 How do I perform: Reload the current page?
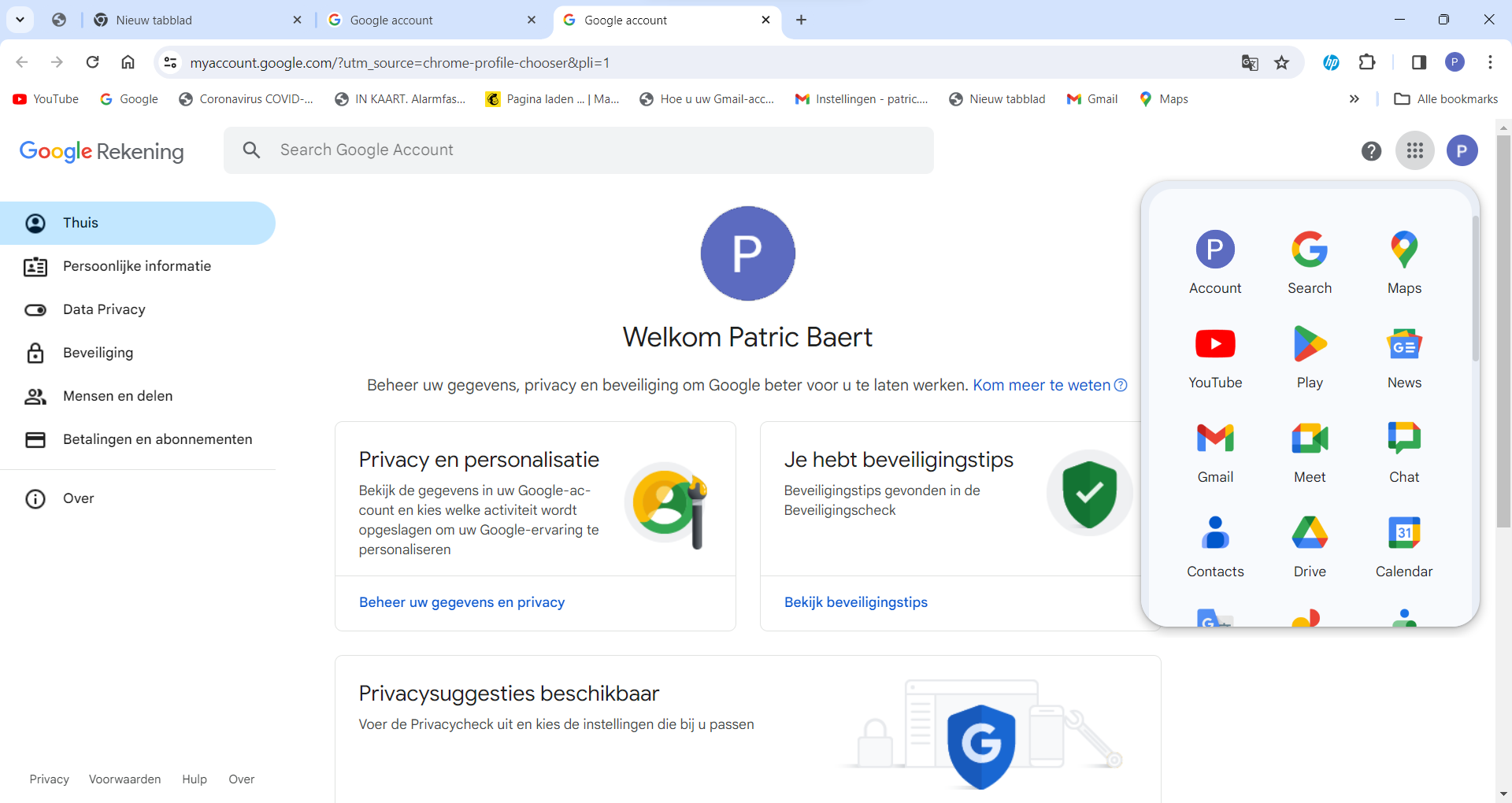coord(92,62)
